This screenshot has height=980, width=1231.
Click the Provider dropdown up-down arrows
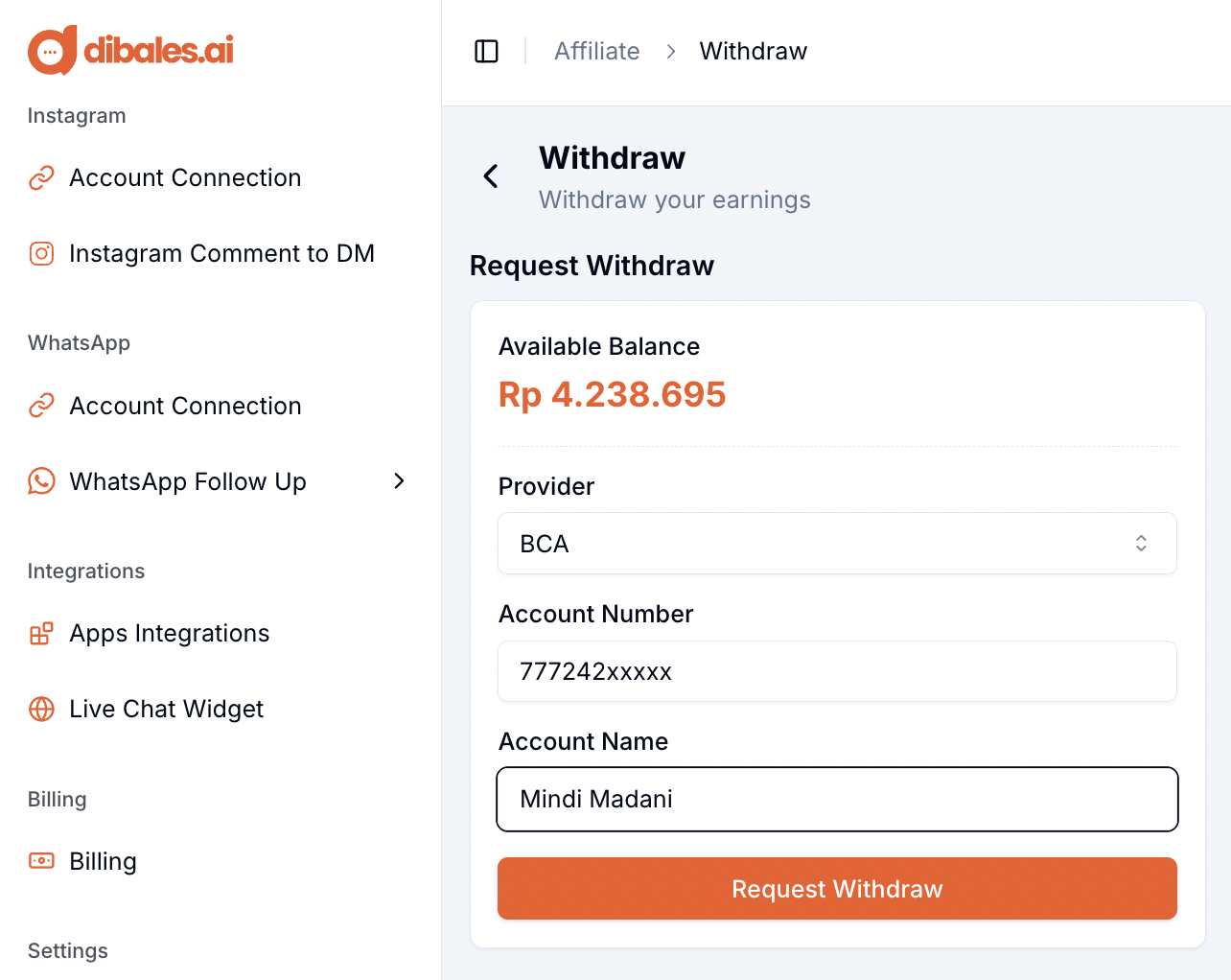(x=1141, y=544)
